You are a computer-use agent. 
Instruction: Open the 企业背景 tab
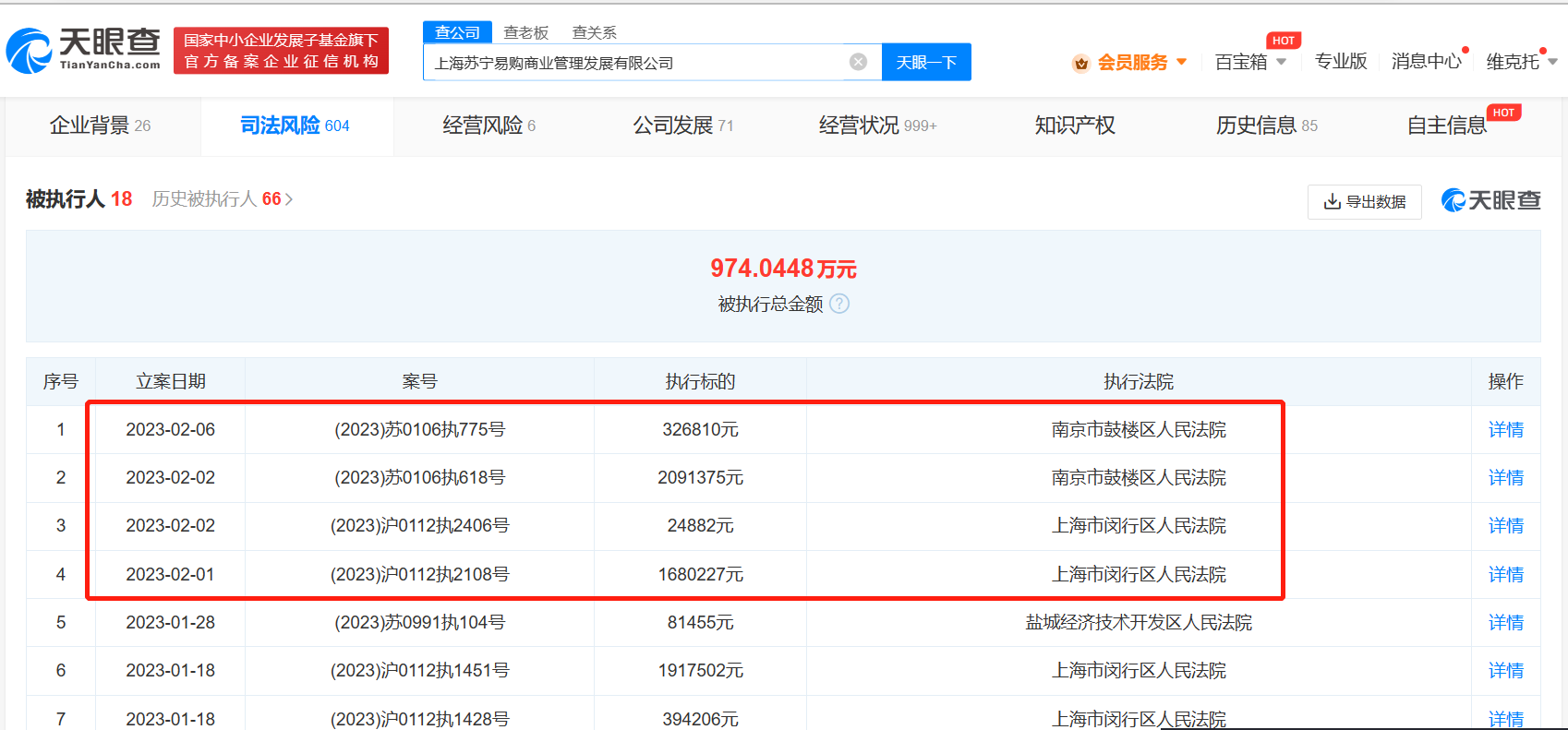click(100, 126)
